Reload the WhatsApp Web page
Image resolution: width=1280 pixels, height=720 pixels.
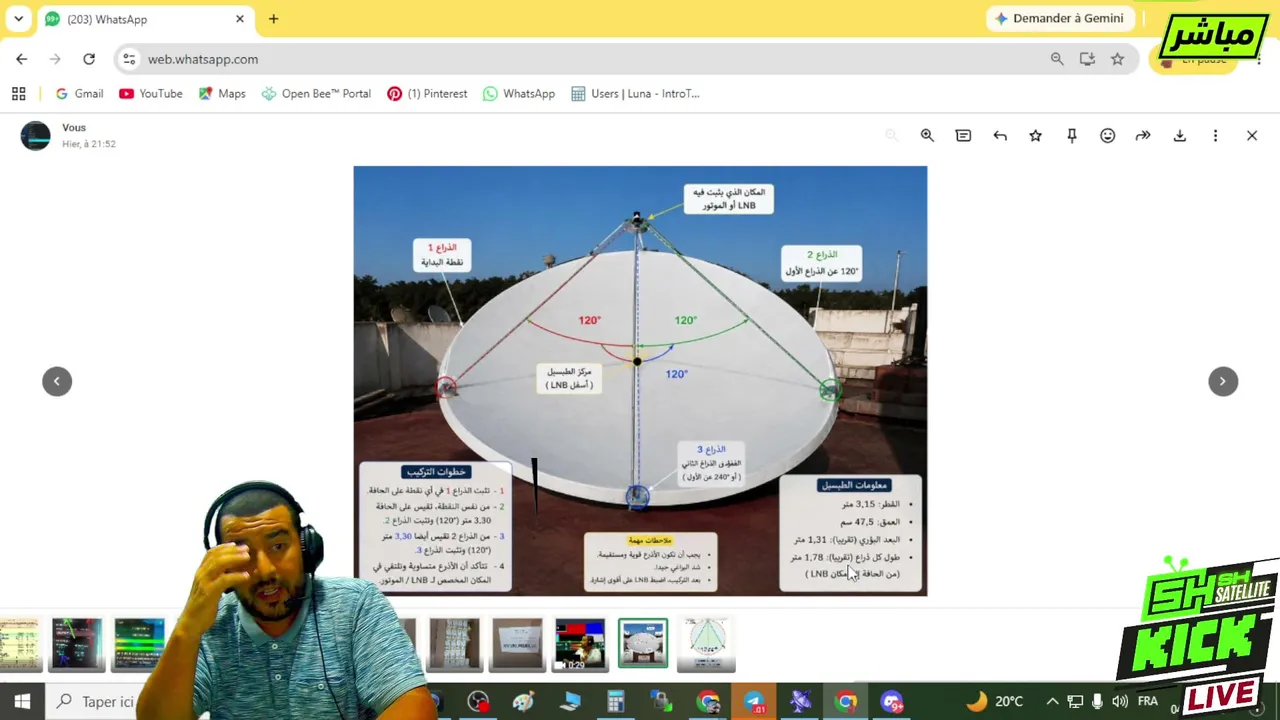point(89,59)
